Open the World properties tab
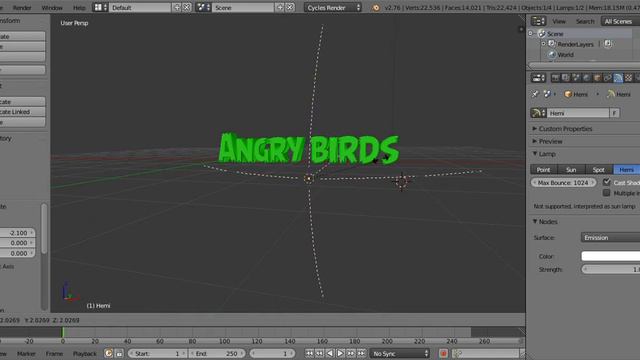This screenshot has width=640, height=360. pyautogui.click(x=587, y=78)
